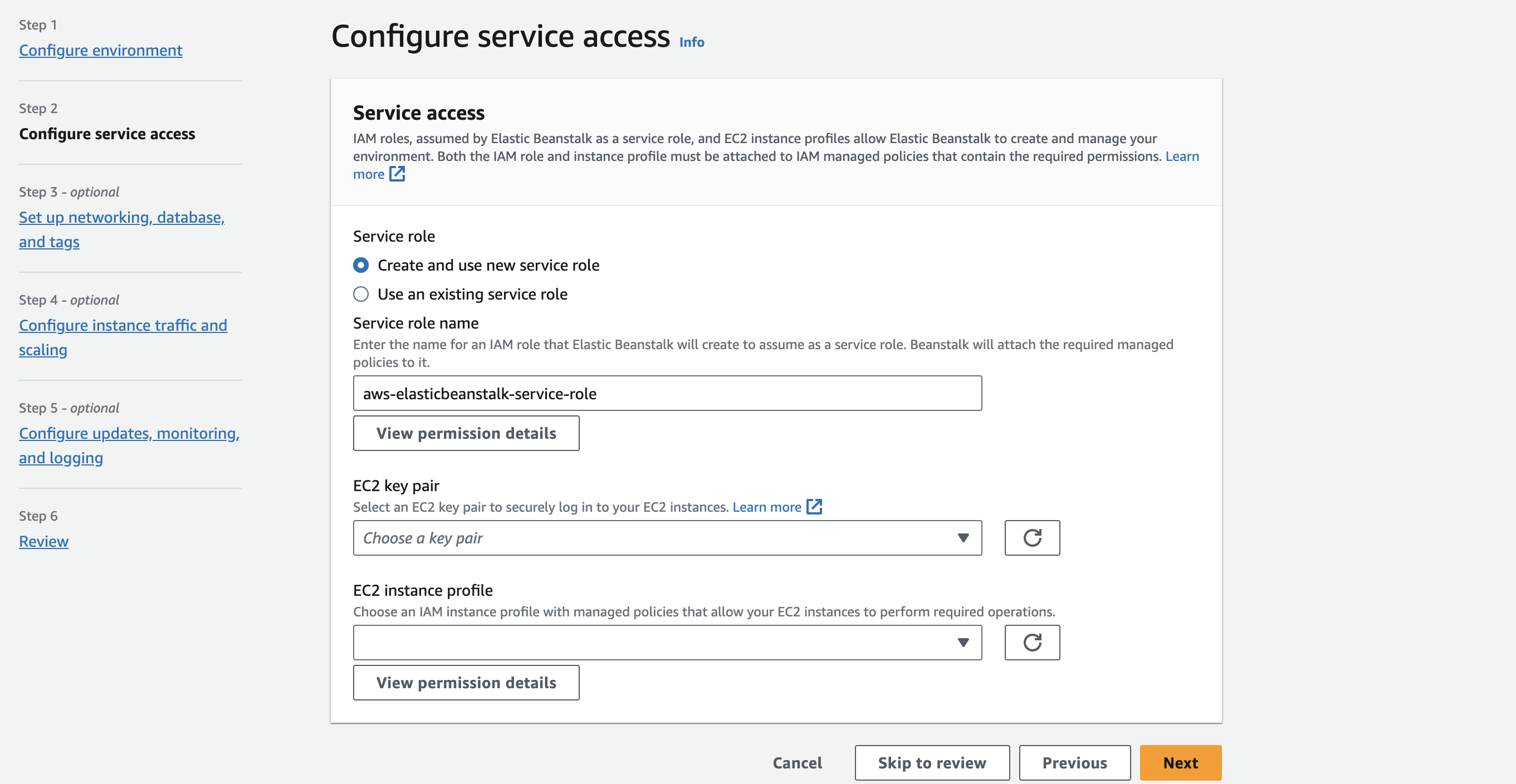Viewport: 1516px width, 784px height.
Task: Go to the Review step
Action: [x=43, y=541]
